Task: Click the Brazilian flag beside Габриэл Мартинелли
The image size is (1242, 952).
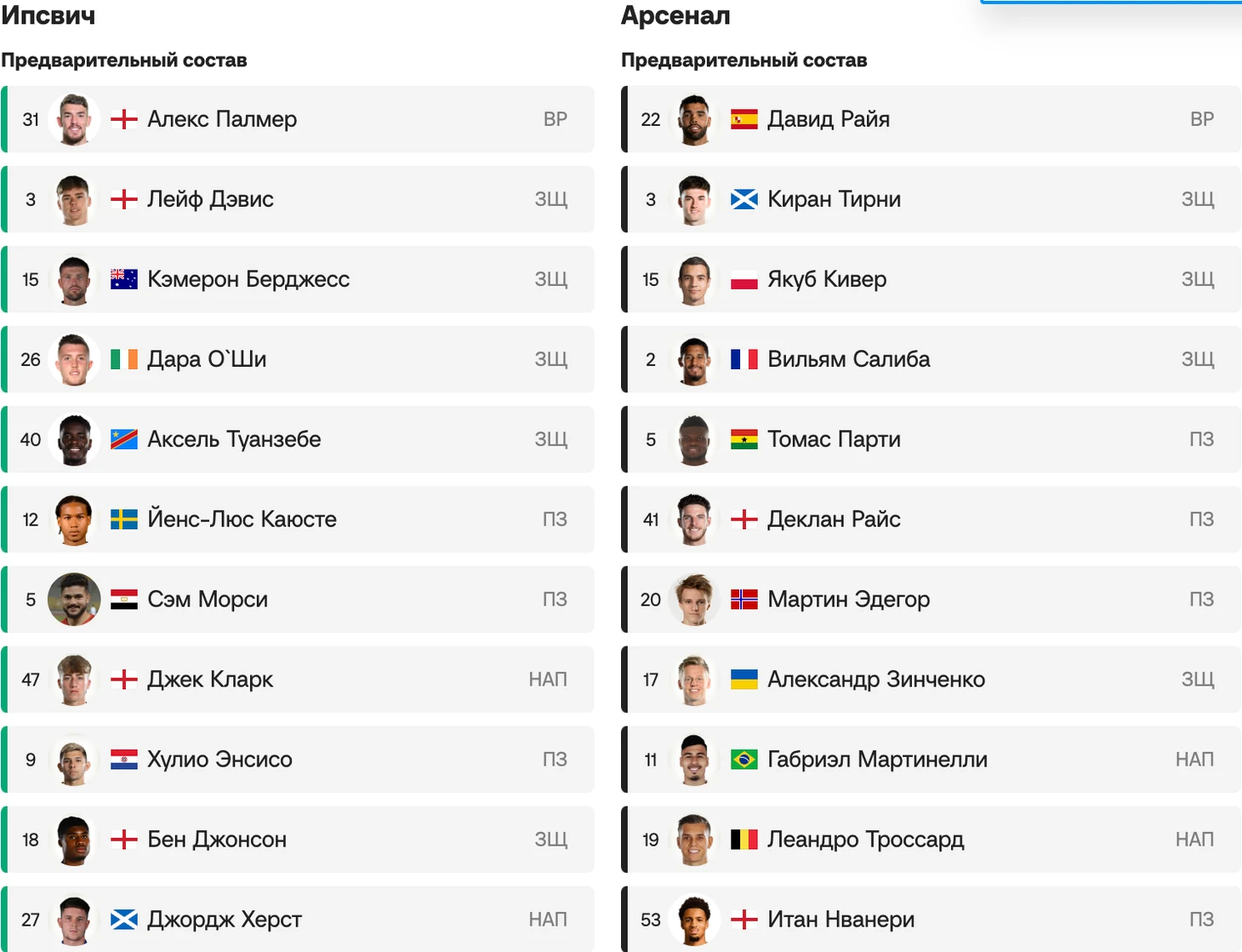Action: click(743, 759)
